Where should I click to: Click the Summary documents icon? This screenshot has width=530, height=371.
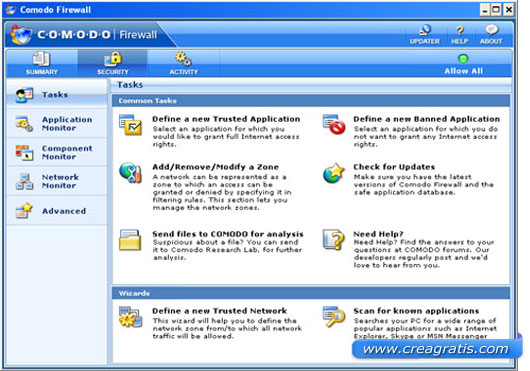tap(42, 59)
